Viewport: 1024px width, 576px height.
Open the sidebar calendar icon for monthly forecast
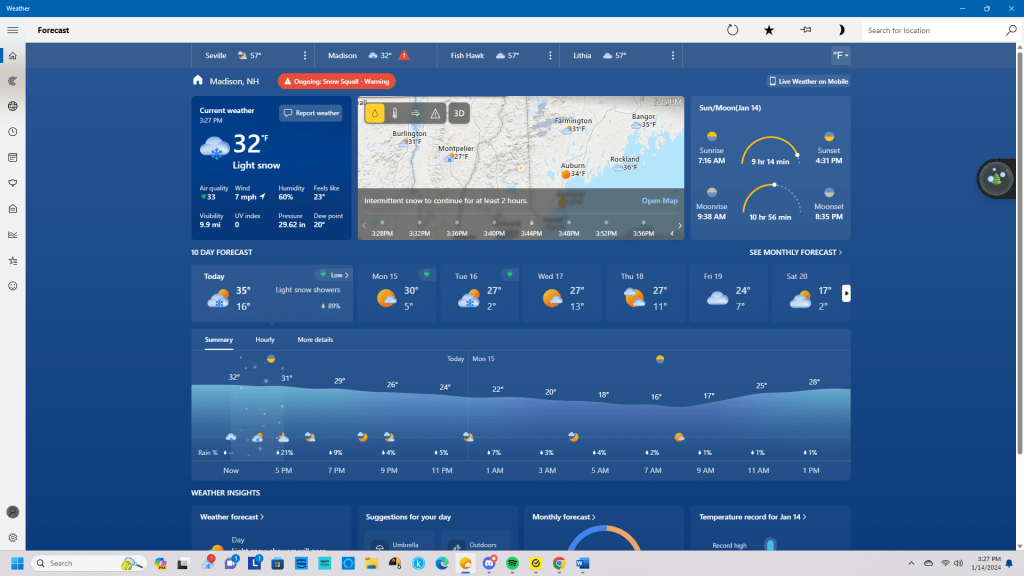(13, 157)
